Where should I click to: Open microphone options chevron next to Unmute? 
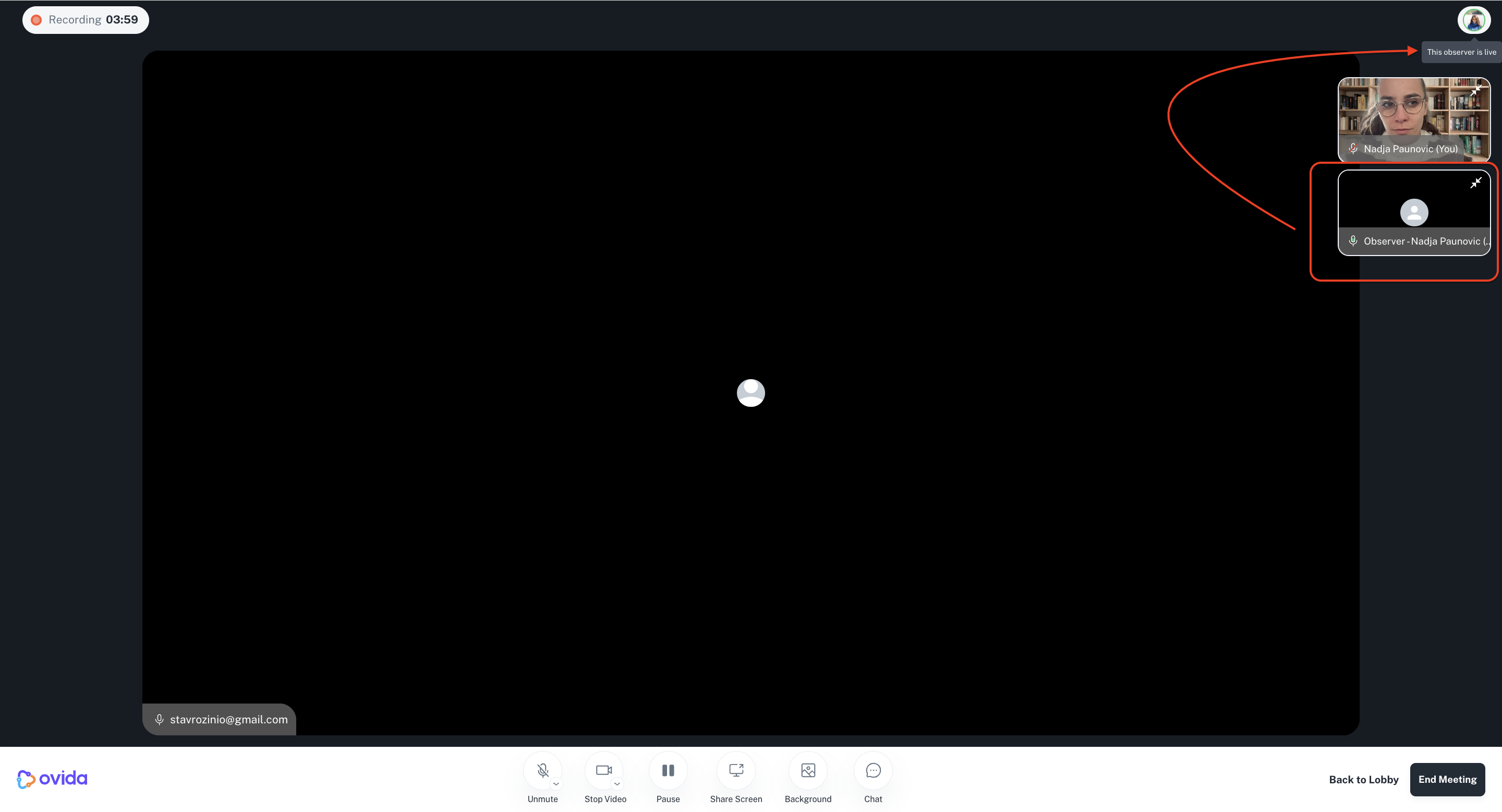(556, 784)
